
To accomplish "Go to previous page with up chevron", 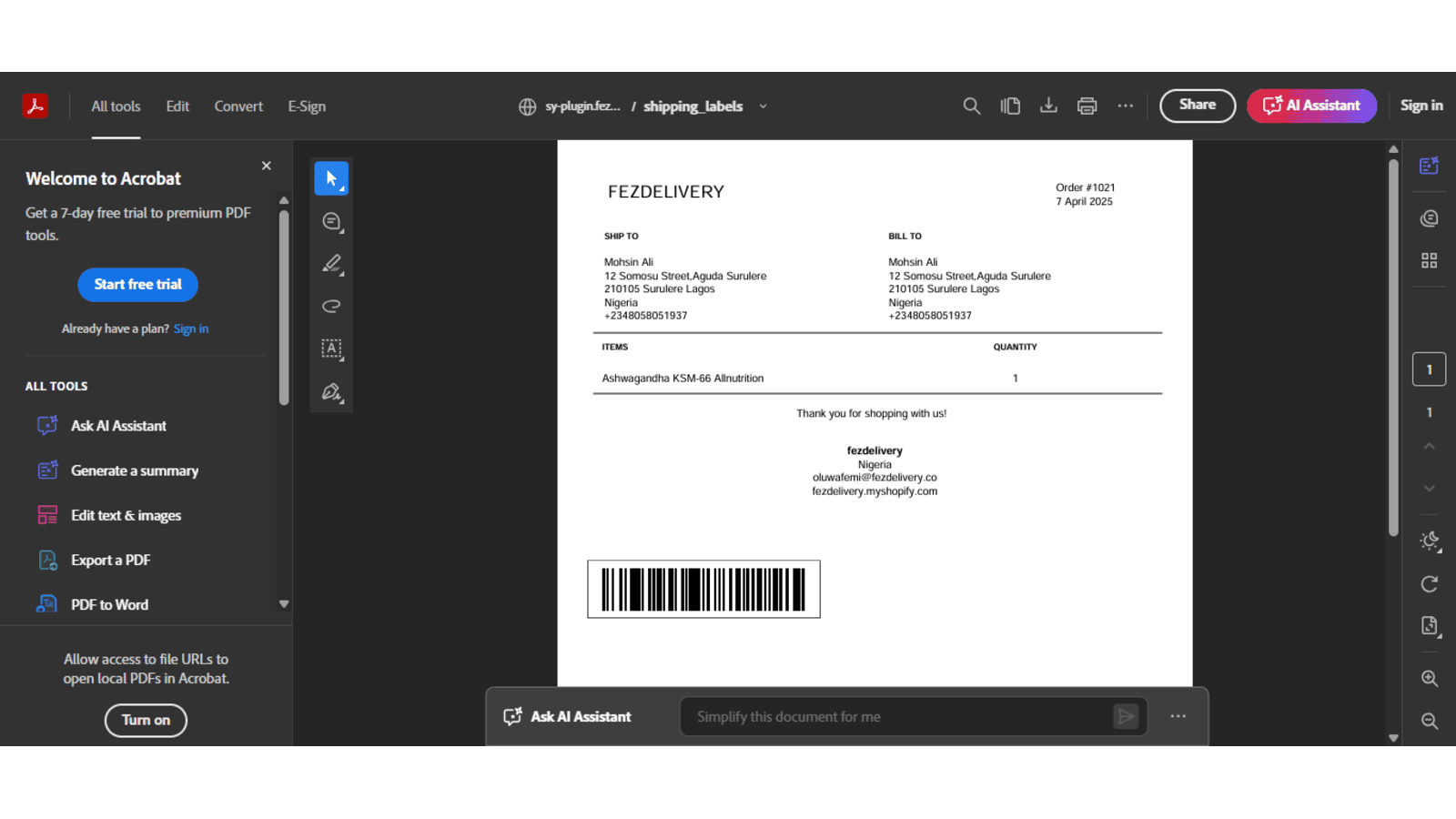I will point(1430,446).
